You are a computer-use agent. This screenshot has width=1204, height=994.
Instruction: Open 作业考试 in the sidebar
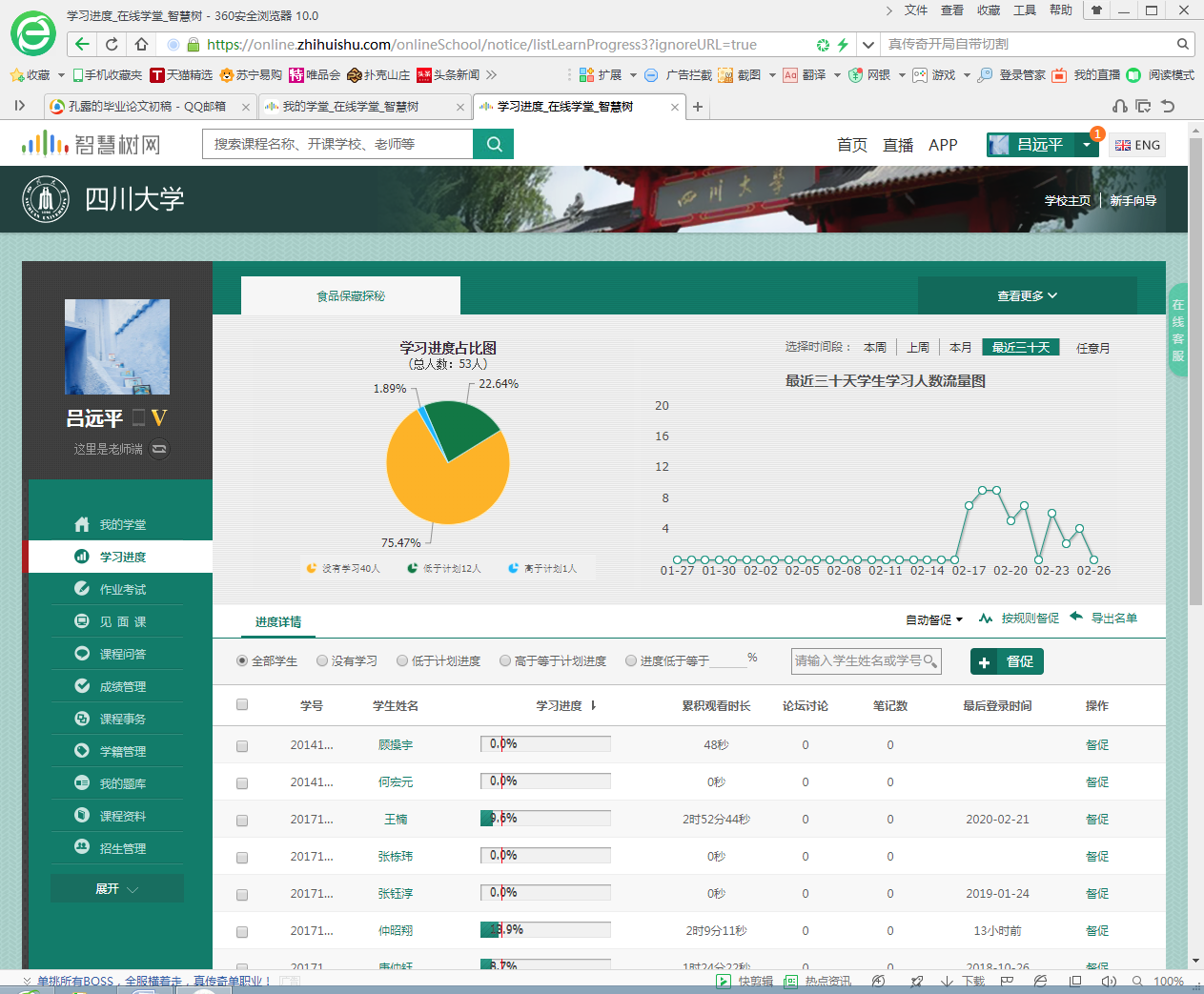click(122, 589)
